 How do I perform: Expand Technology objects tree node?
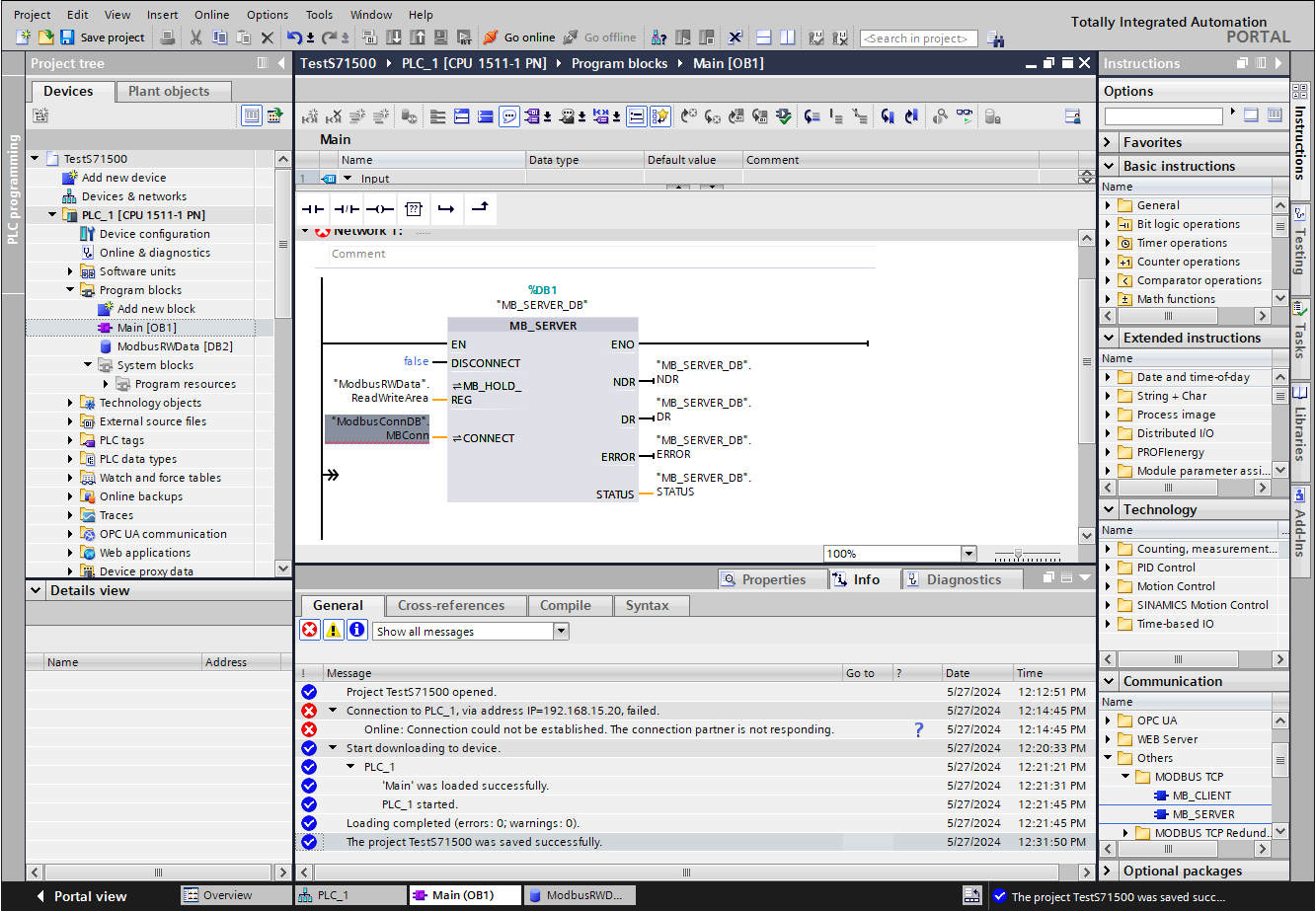tap(71, 403)
